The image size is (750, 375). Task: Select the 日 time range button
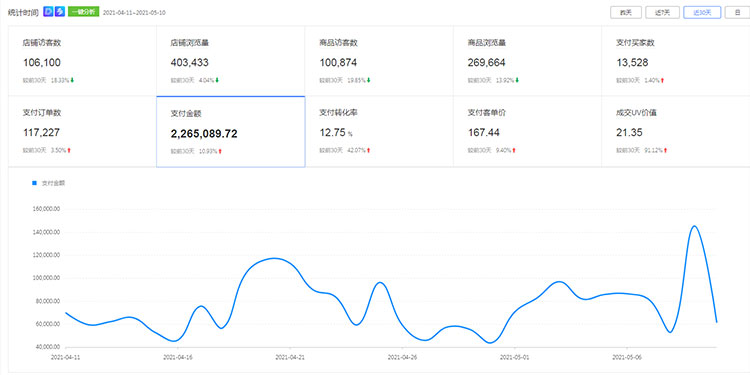[738, 12]
